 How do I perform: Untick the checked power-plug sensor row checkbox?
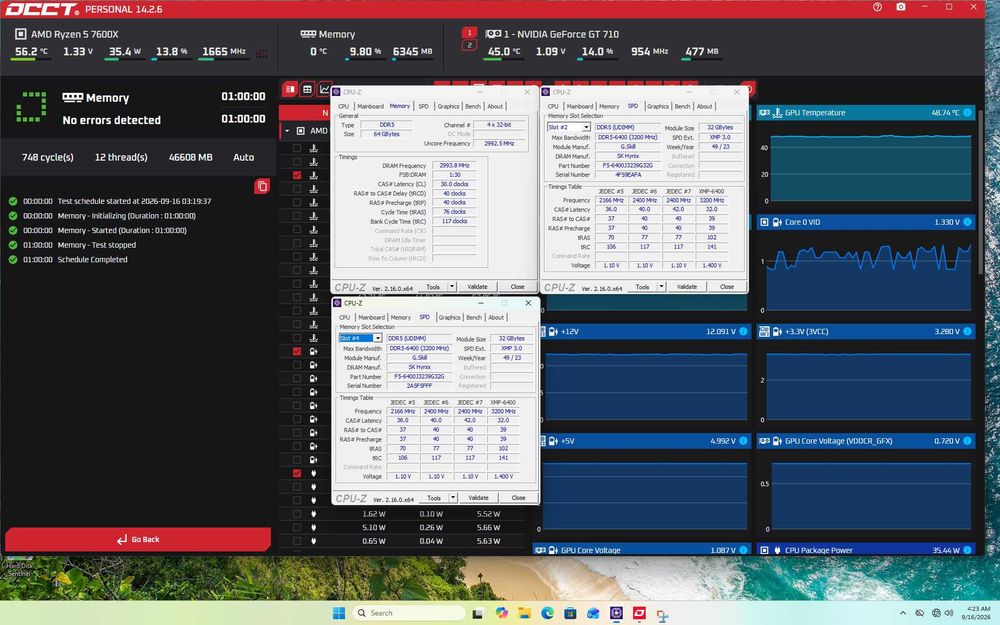[x=297, y=473]
